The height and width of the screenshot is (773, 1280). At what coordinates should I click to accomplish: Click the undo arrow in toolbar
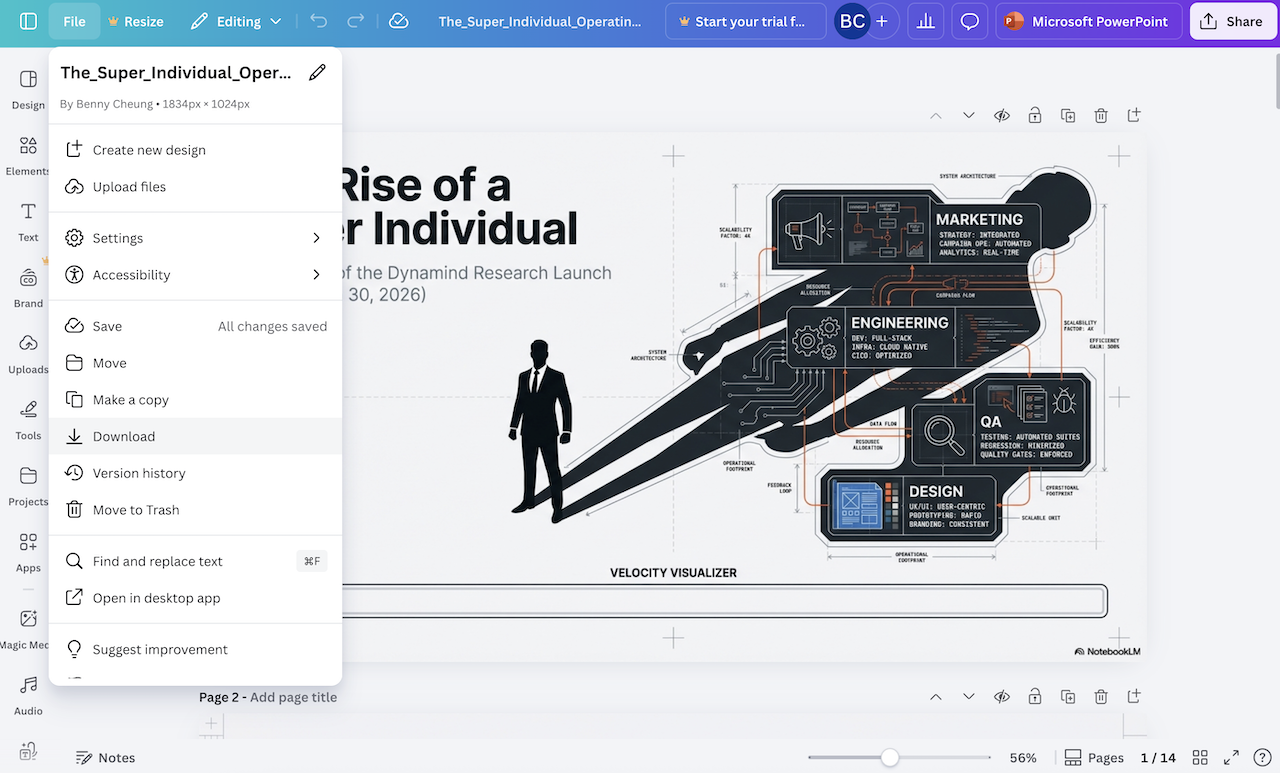tap(318, 21)
